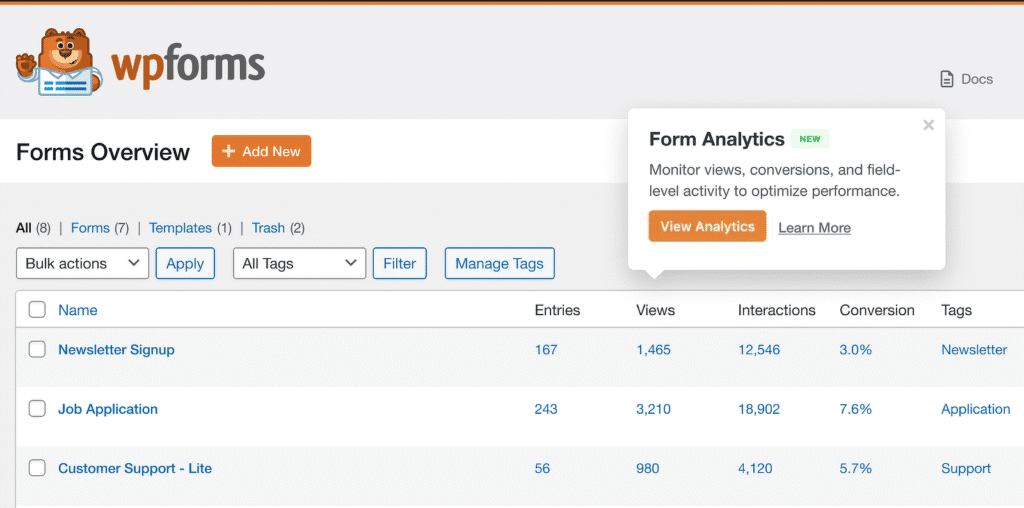
Task: Click the WPForms bear mascot logo
Action: tap(59, 62)
